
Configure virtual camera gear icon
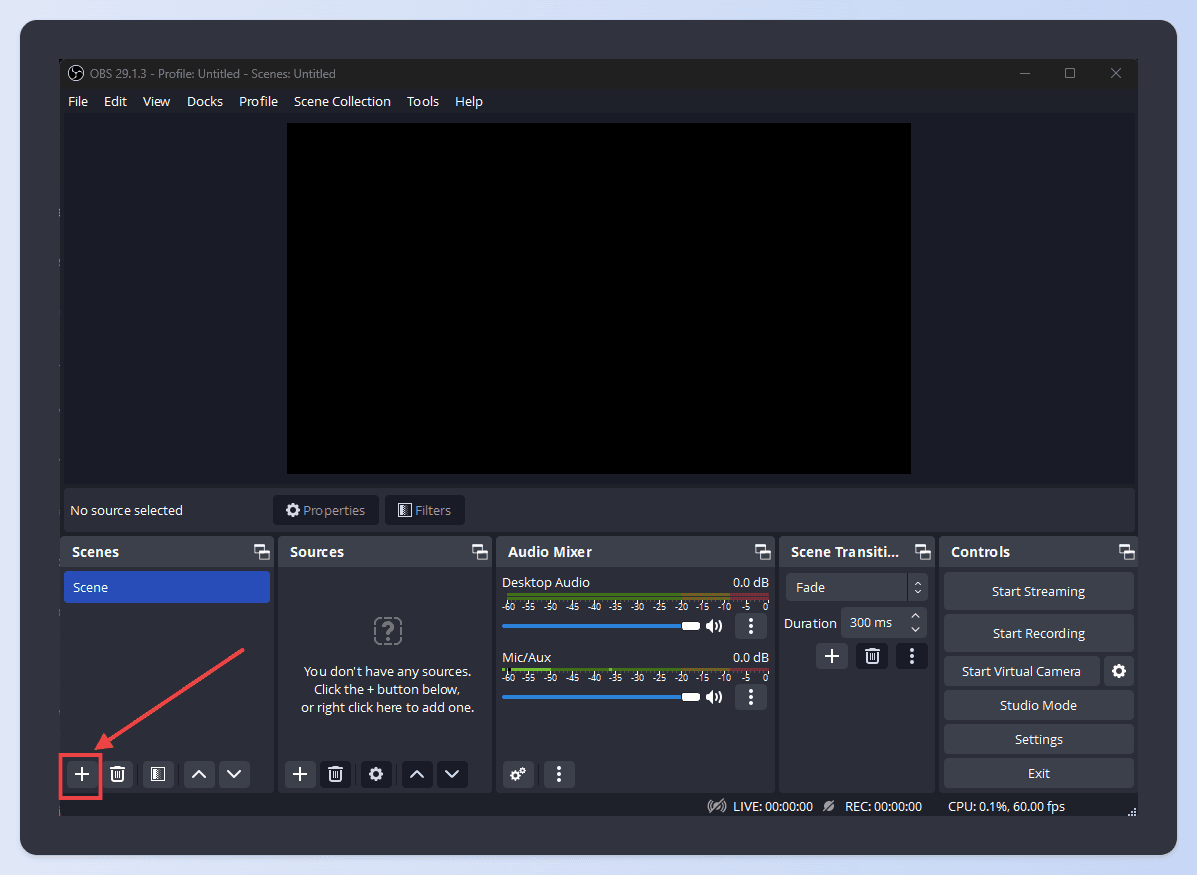click(x=1119, y=671)
